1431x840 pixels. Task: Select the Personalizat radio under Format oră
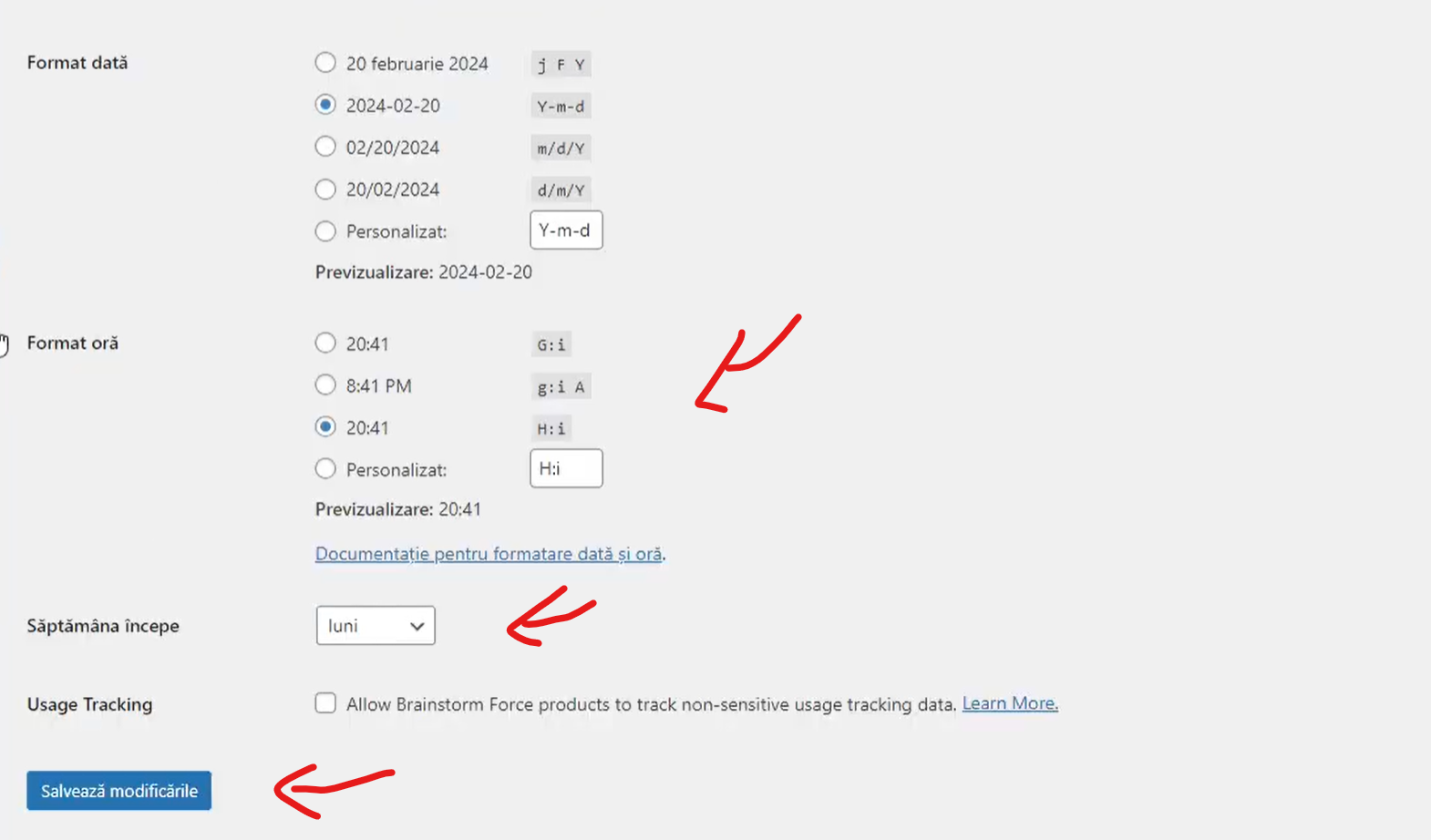[325, 469]
